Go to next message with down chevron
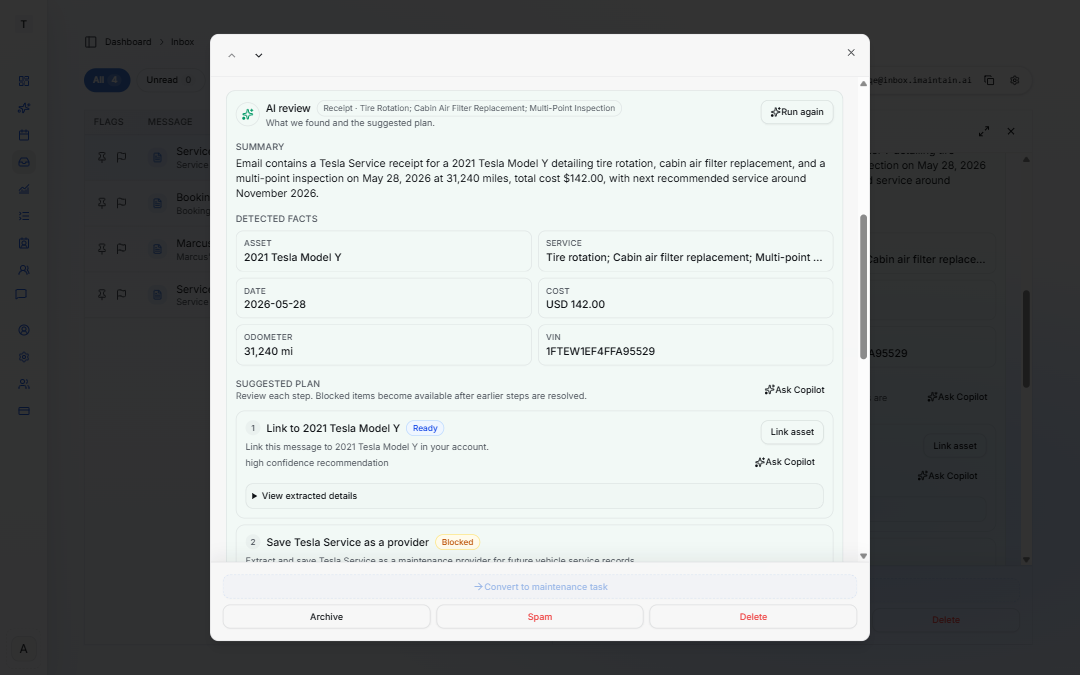Viewport: 1080px width, 675px height. tap(258, 56)
